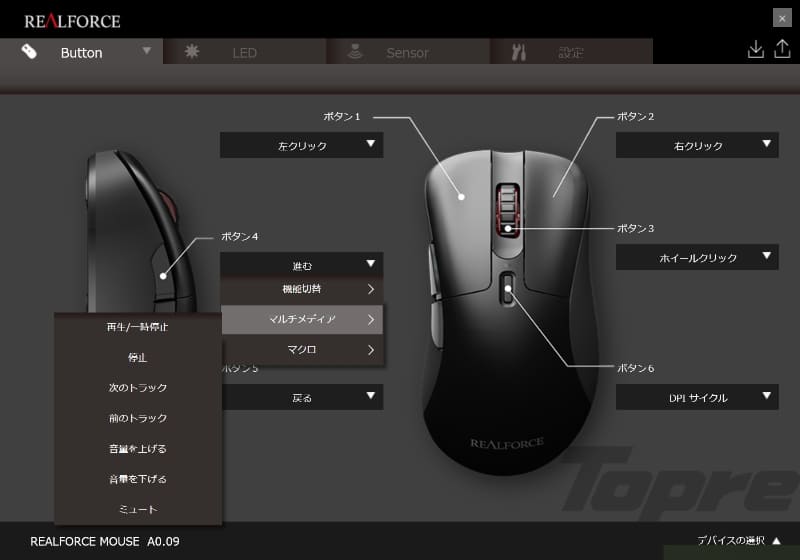Click the ボタン2 label
The height and width of the screenshot is (560, 800).
pyautogui.click(x=636, y=116)
